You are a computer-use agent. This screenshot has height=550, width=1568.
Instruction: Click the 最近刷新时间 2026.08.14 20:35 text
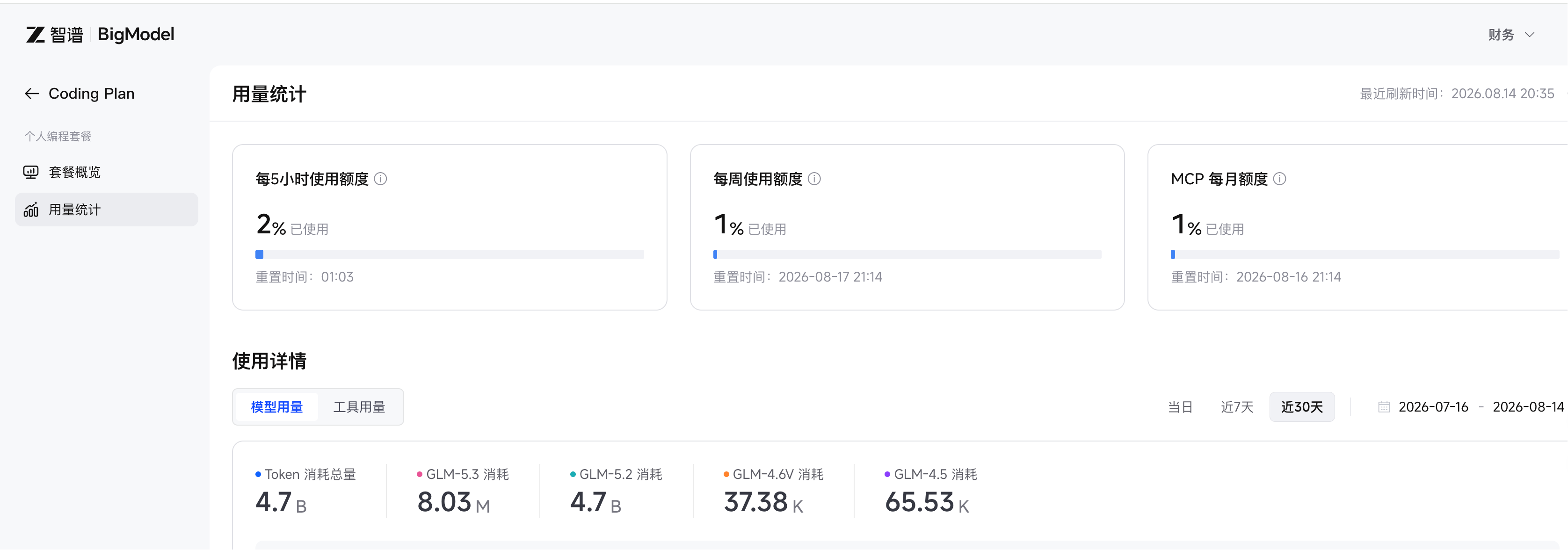click(1457, 94)
